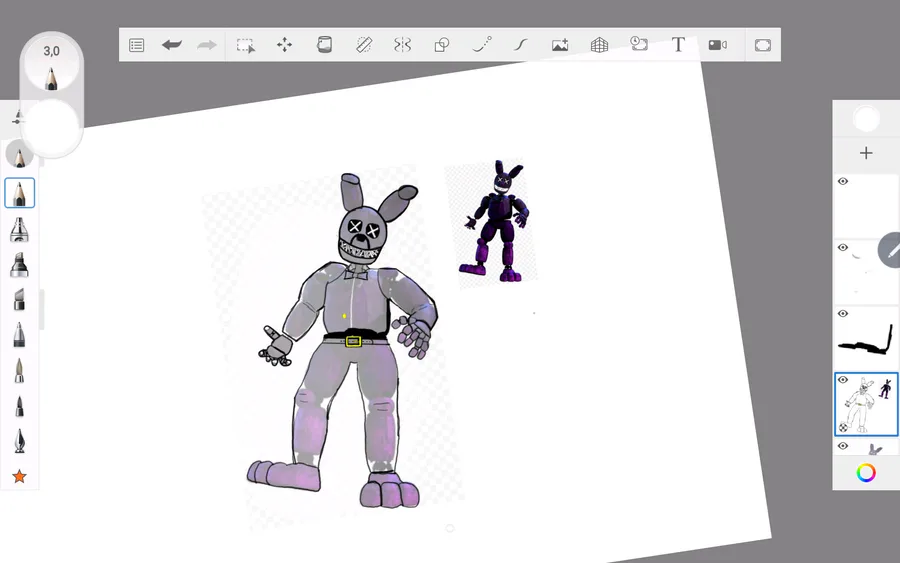
Task: Start video recording with the camera icon
Action: pyautogui.click(x=717, y=45)
